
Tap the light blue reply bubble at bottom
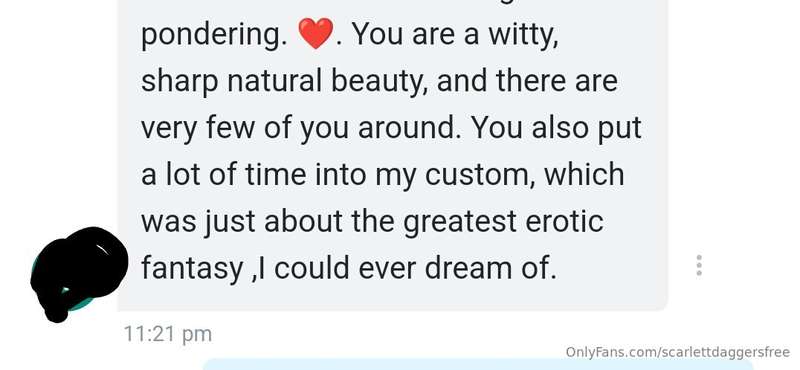(477, 365)
